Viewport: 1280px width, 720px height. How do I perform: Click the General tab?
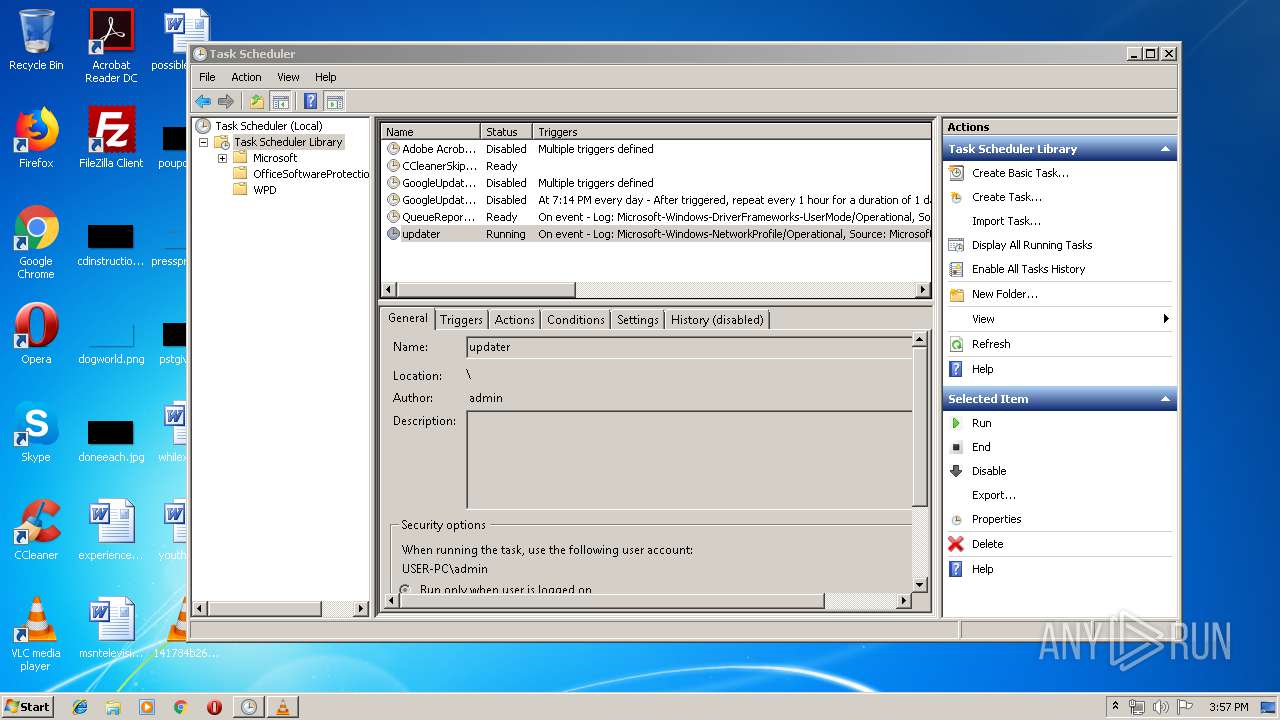tap(408, 318)
